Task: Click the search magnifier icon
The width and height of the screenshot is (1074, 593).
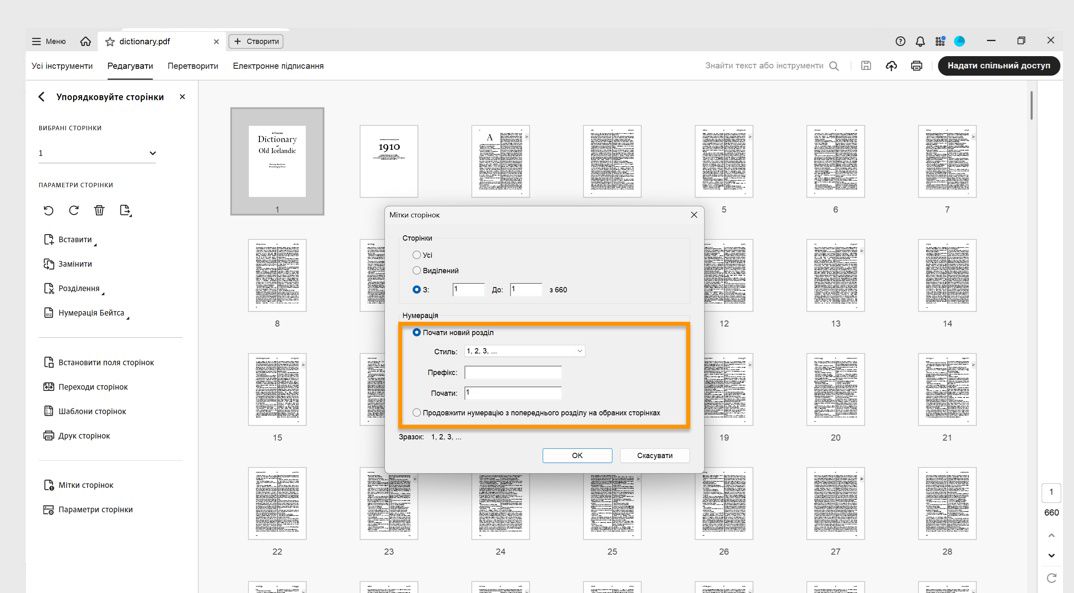Action: [x=834, y=66]
